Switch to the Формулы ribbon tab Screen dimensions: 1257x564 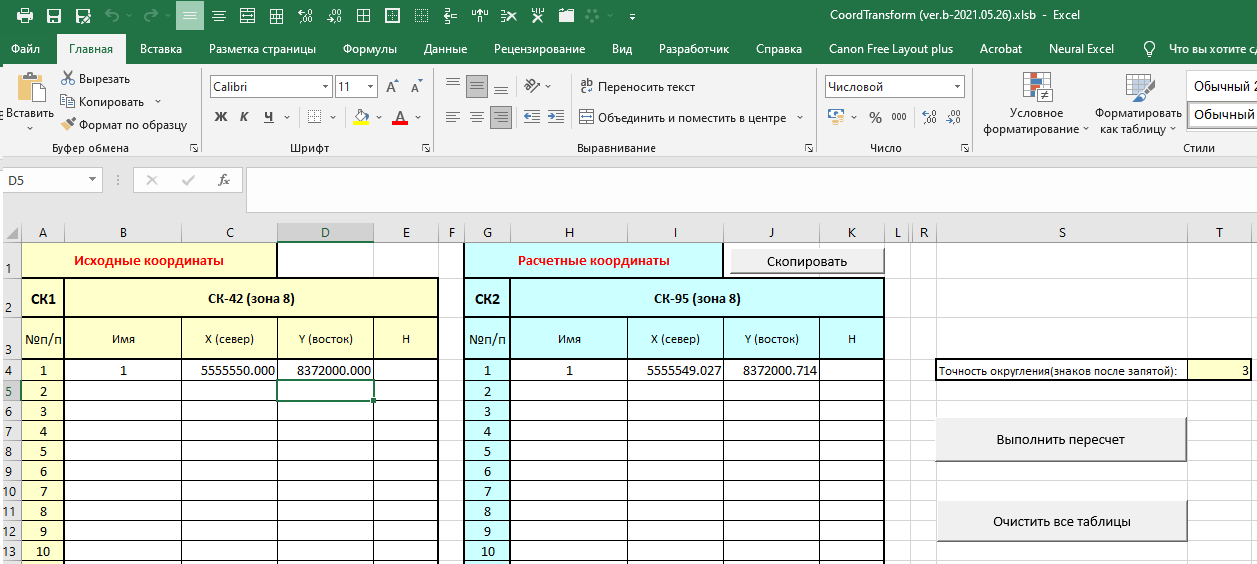(369, 49)
